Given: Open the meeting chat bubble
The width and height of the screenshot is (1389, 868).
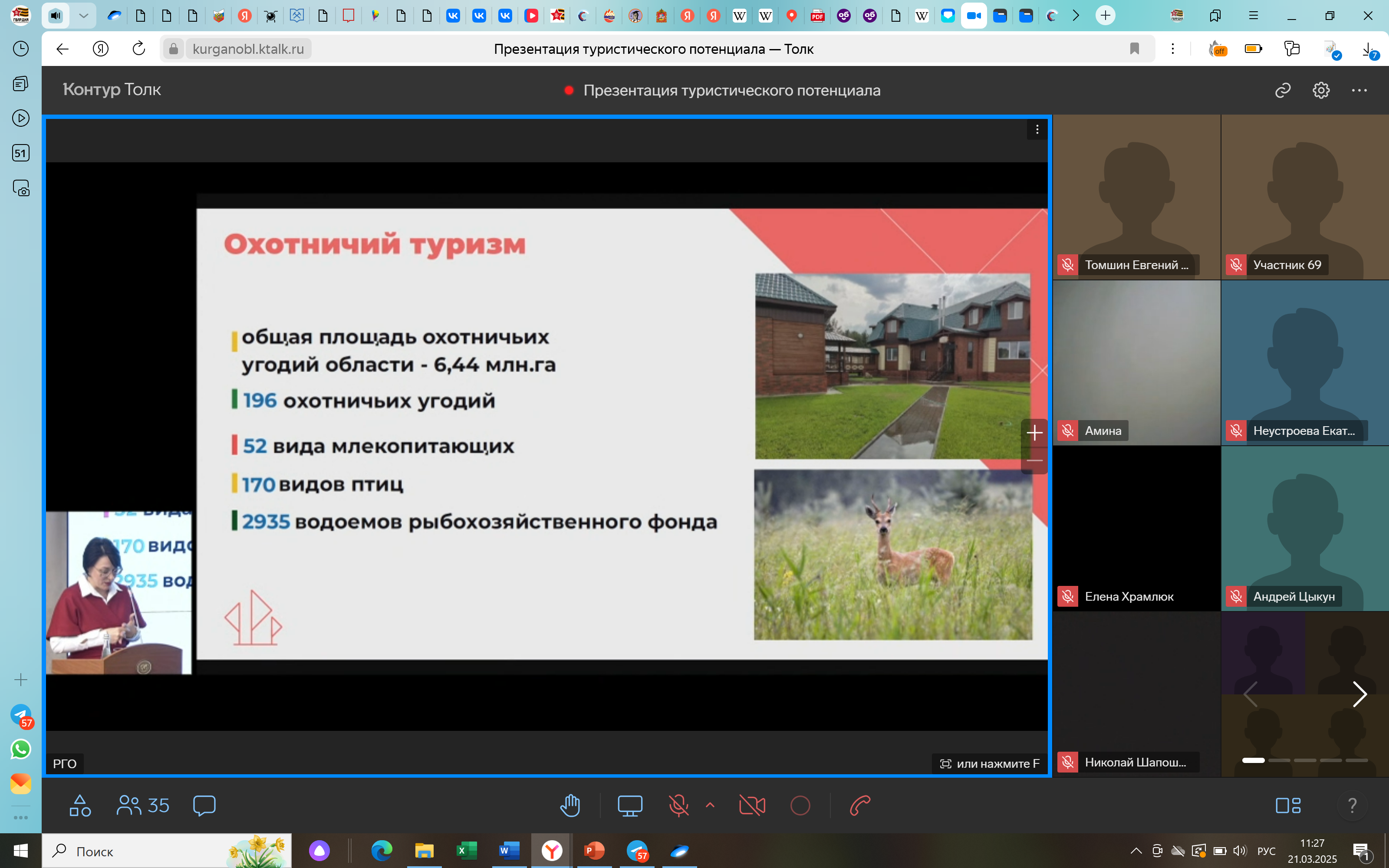Looking at the screenshot, I should point(204,806).
